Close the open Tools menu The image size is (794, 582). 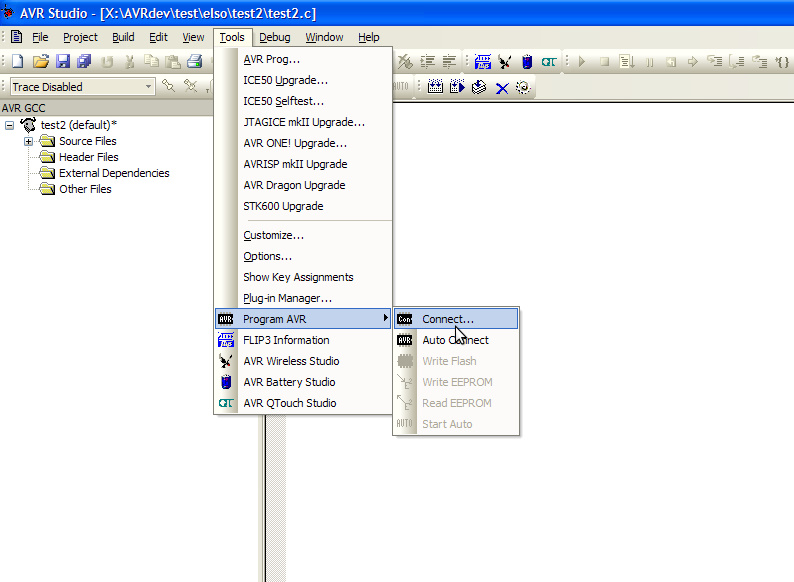pos(232,37)
